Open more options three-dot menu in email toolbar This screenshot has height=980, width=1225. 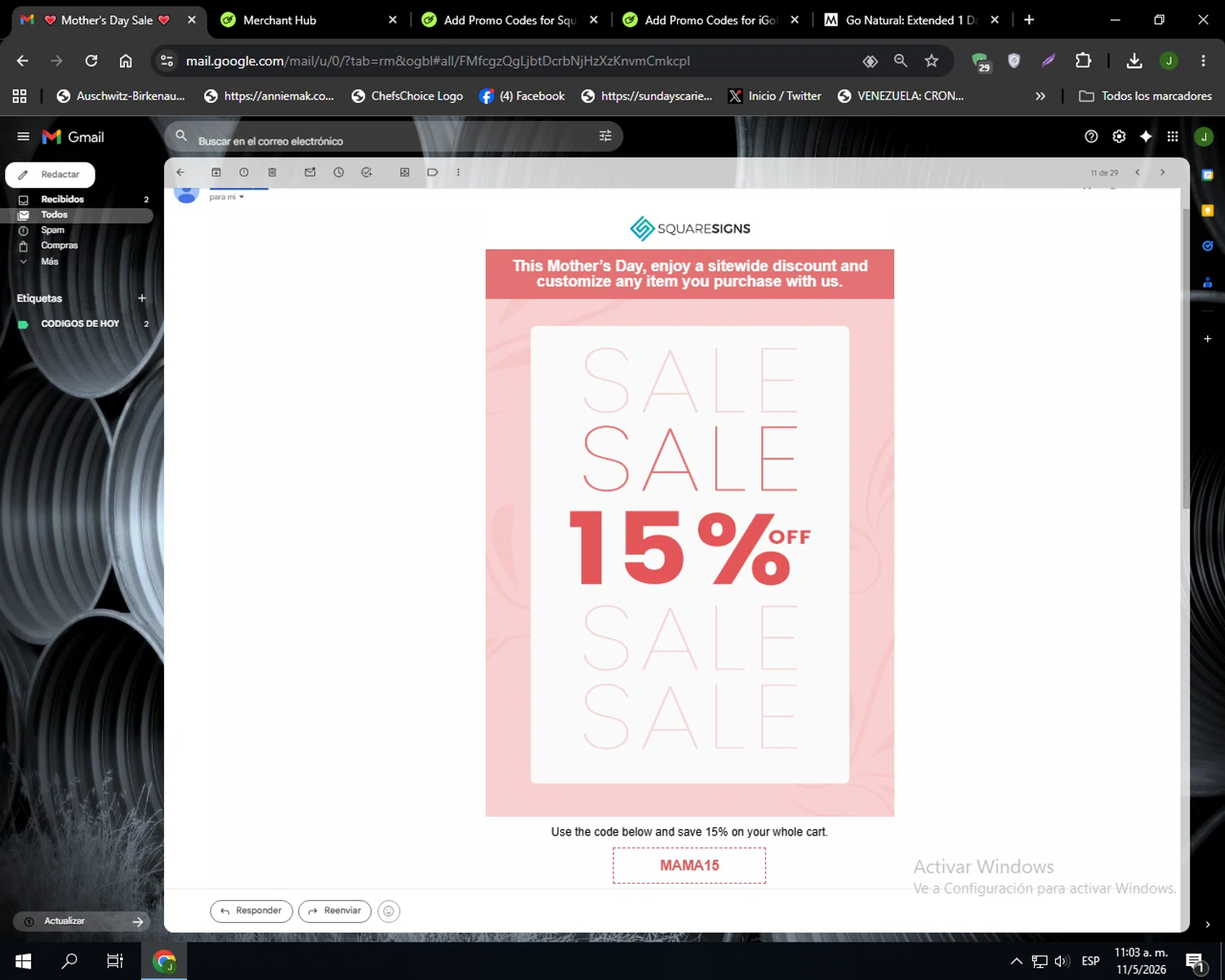[x=458, y=172]
